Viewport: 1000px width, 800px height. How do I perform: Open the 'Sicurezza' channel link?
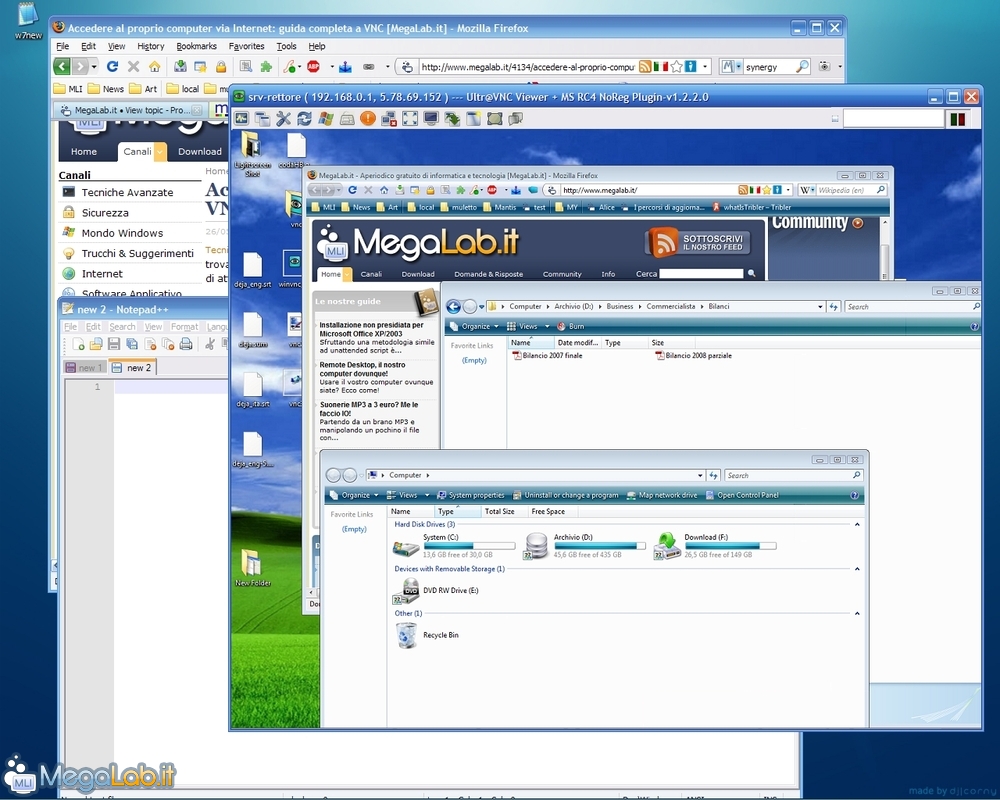click(x=105, y=213)
